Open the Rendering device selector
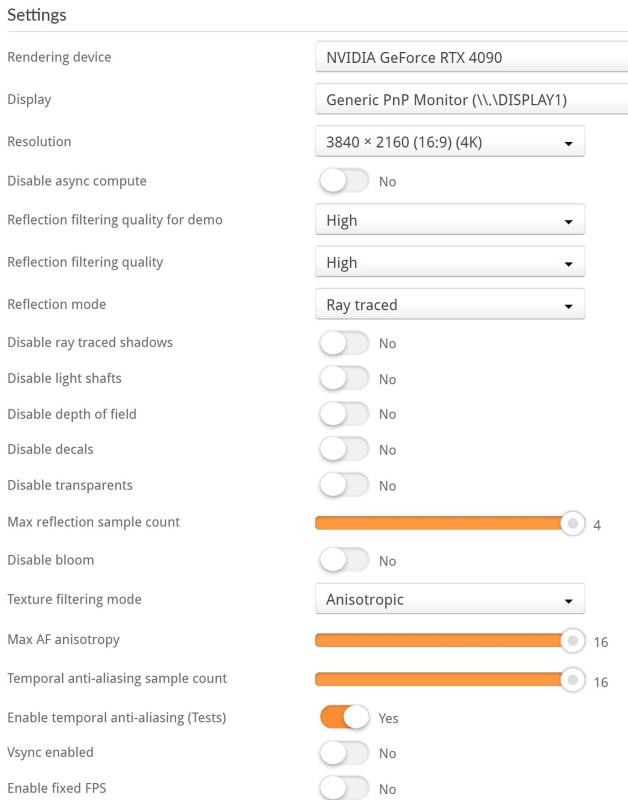628x800 pixels. click(470, 58)
